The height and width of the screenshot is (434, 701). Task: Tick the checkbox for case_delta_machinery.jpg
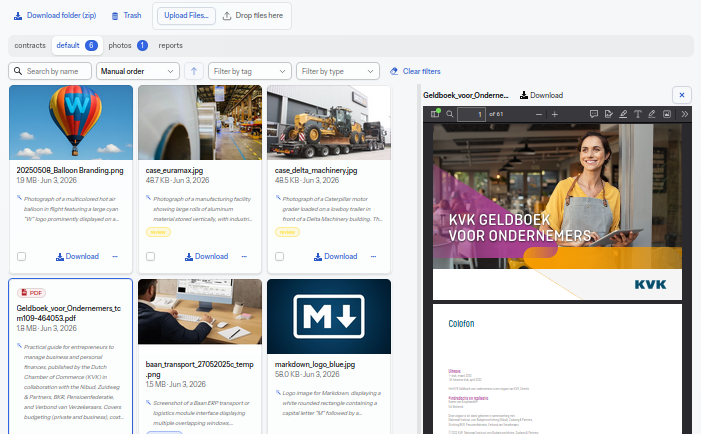pos(279,257)
